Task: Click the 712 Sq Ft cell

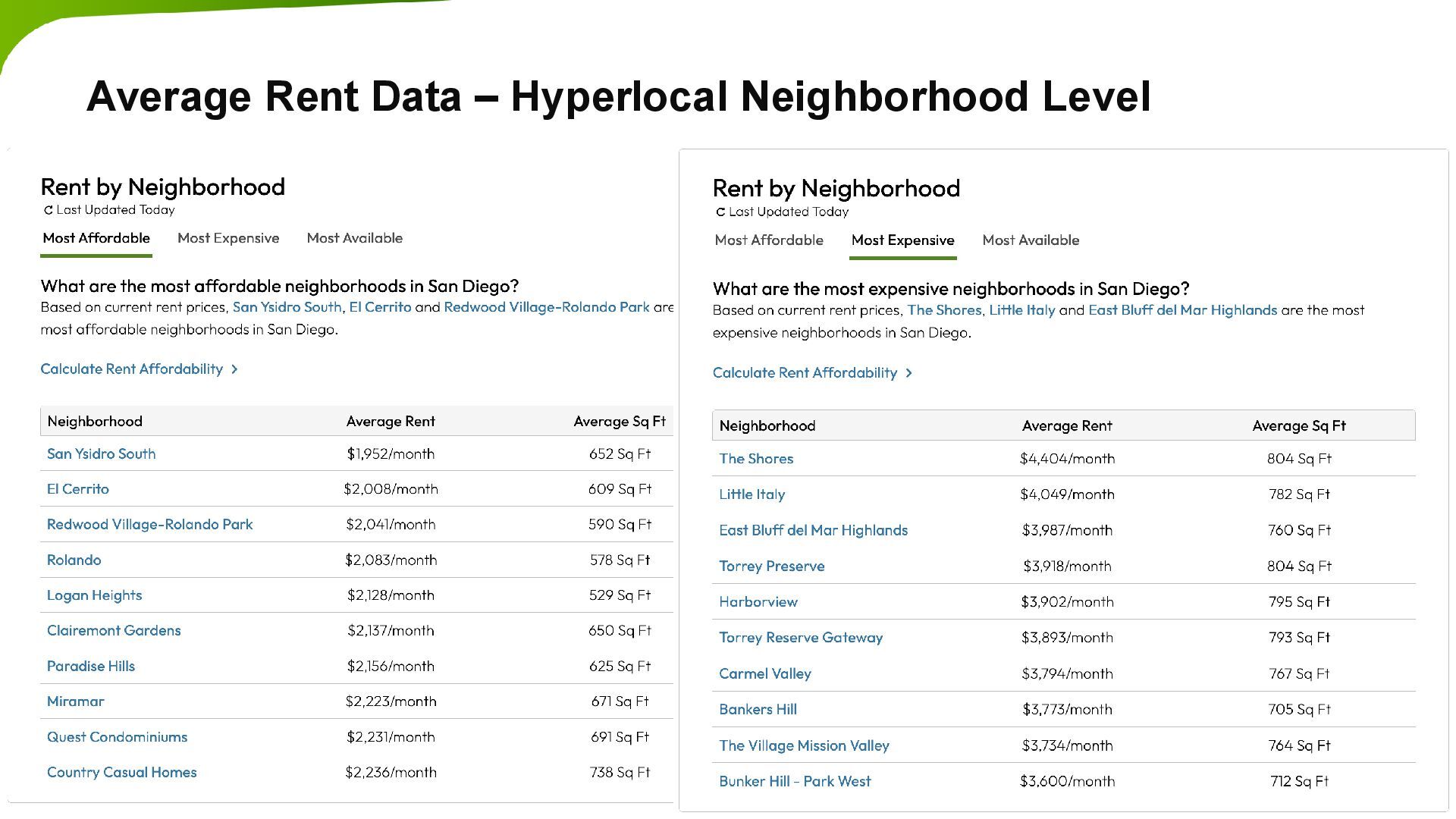Action: (x=1299, y=781)
